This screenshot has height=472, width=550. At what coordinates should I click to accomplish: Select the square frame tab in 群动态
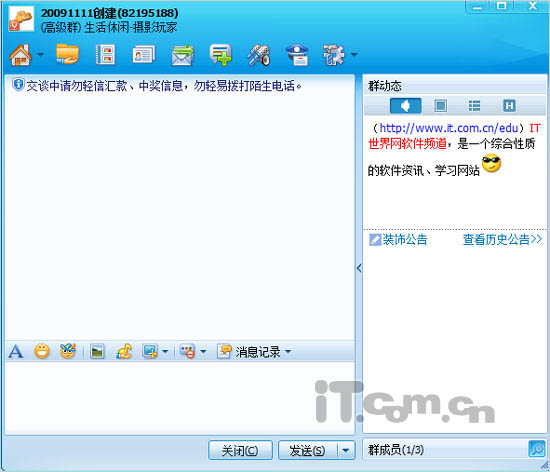(440, 106)
